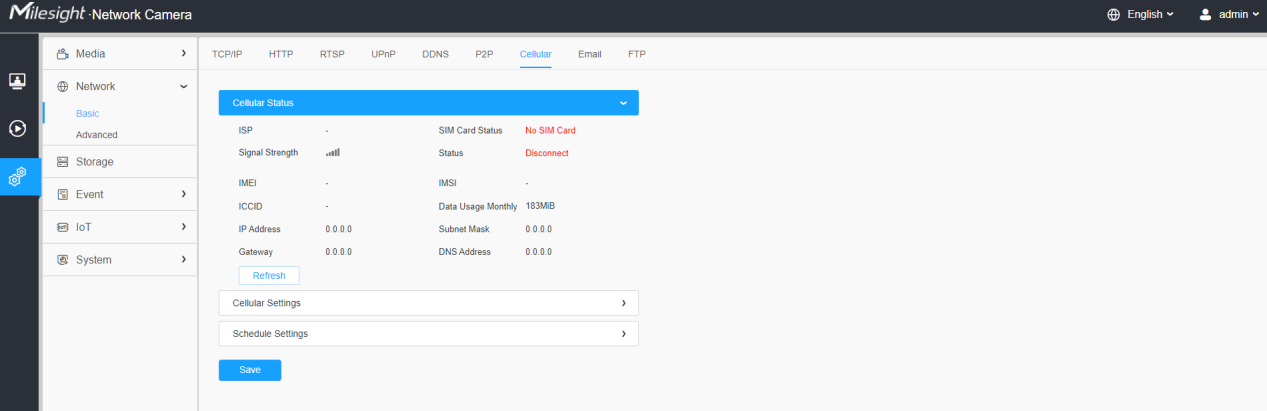This screenshot has width=1267, height=411.
Task: Expand the Media menu arrow
Action: 183,53
